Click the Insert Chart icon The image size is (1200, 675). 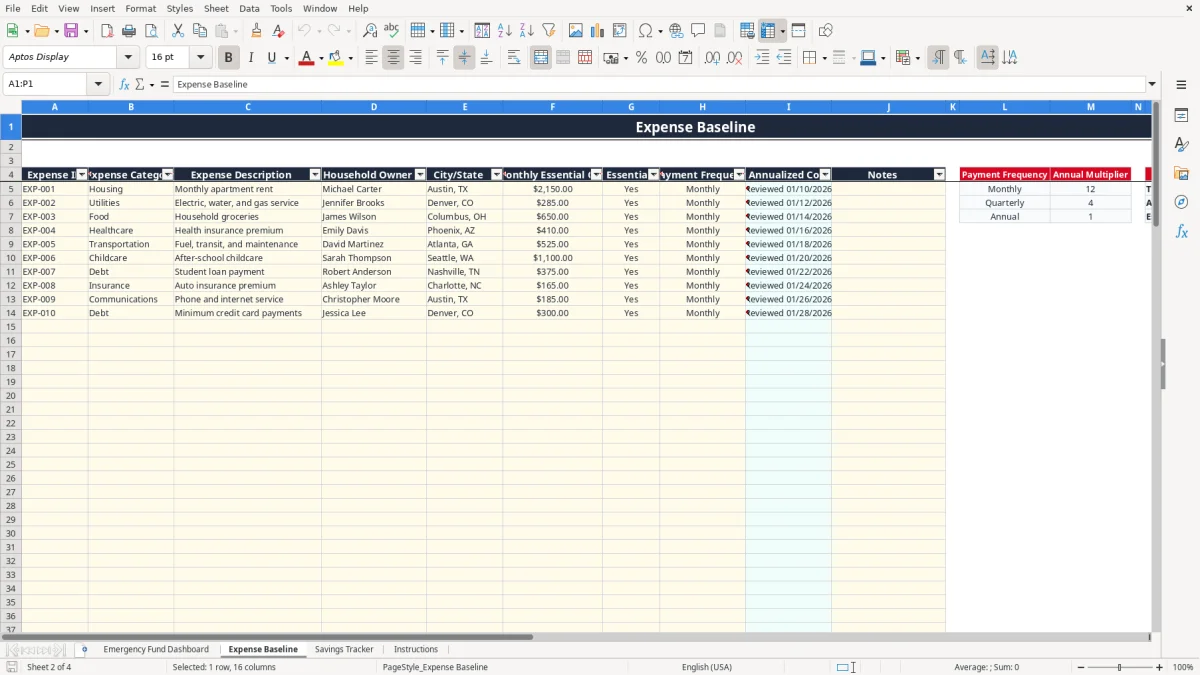click(598, 31)
